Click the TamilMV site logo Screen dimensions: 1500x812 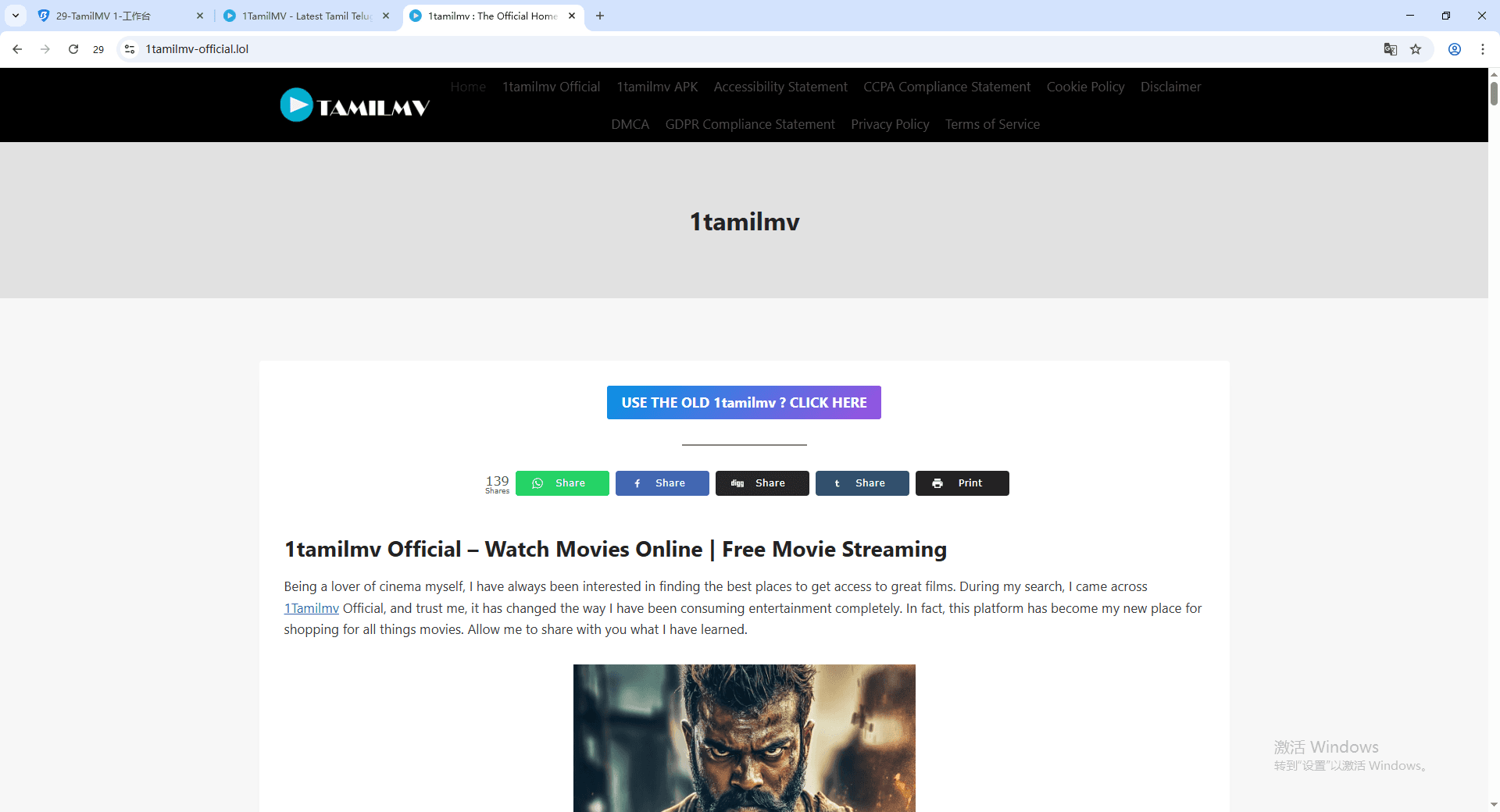pyautogui.click(x=353, y=104)
